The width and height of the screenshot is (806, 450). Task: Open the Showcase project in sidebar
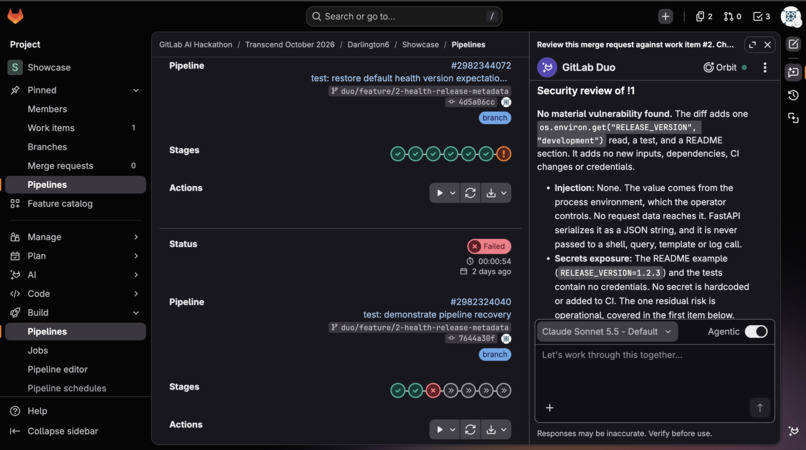point(76,67)
